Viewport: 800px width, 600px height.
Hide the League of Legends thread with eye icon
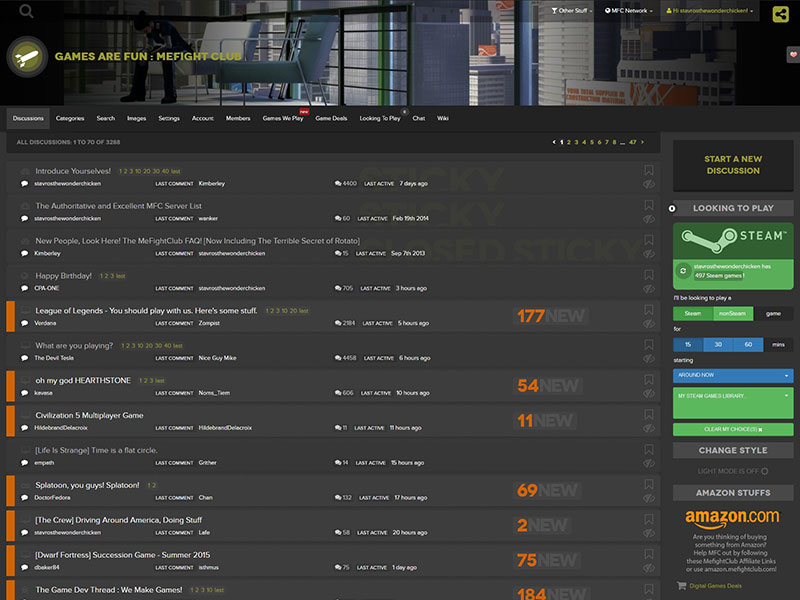648,324
